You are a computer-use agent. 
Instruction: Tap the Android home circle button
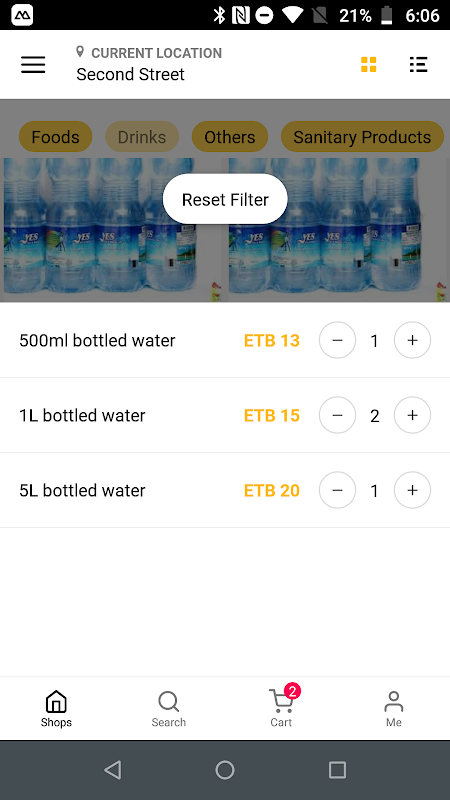click(225, 770)
